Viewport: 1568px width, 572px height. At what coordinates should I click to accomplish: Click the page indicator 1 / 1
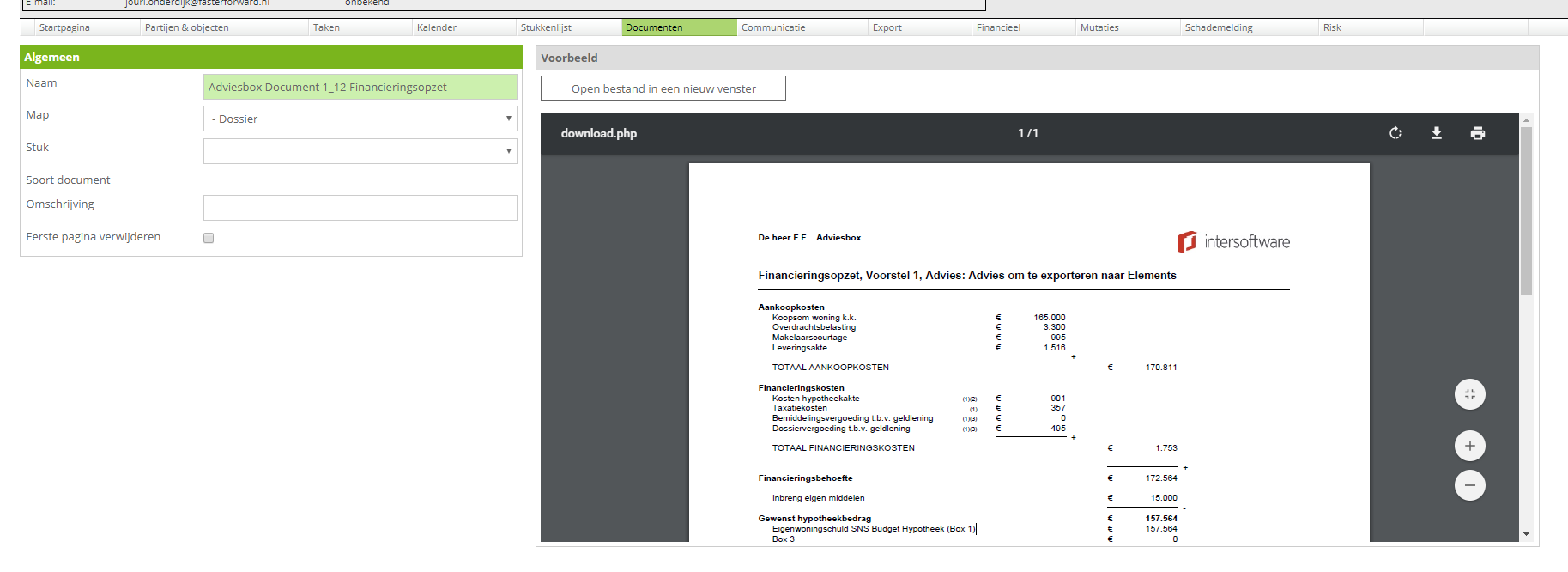click(1028, 133)
